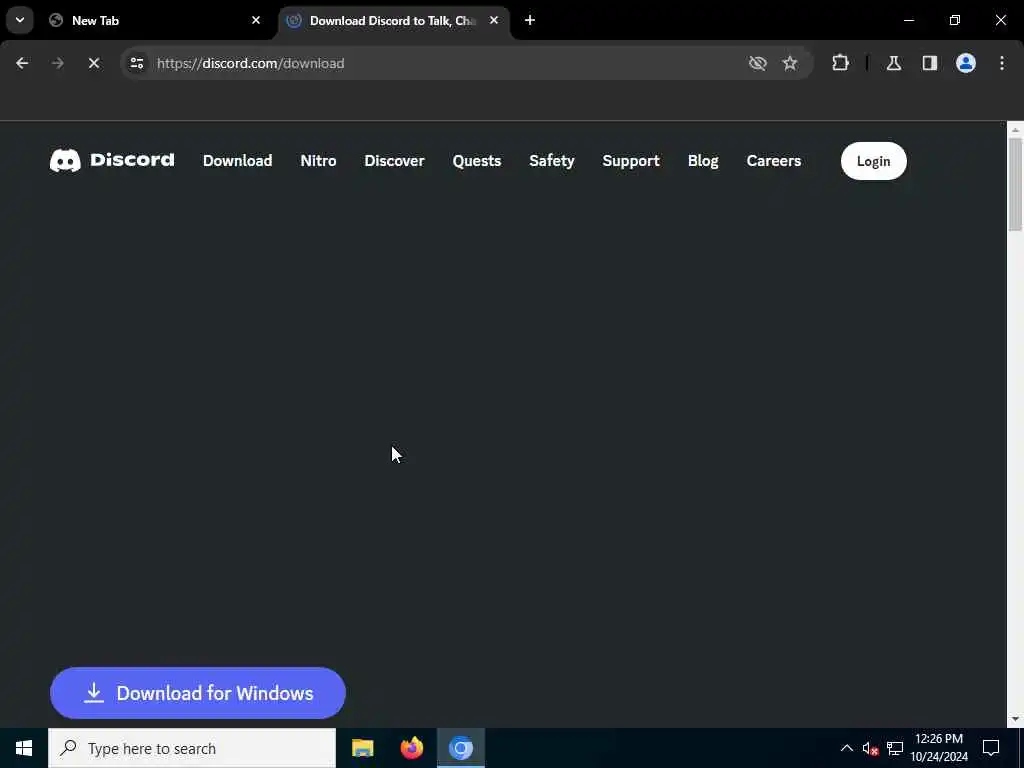Open the Discord Blog
Image resolution: width=1024 pixels, height=768 pixels.
click(703, 161)
